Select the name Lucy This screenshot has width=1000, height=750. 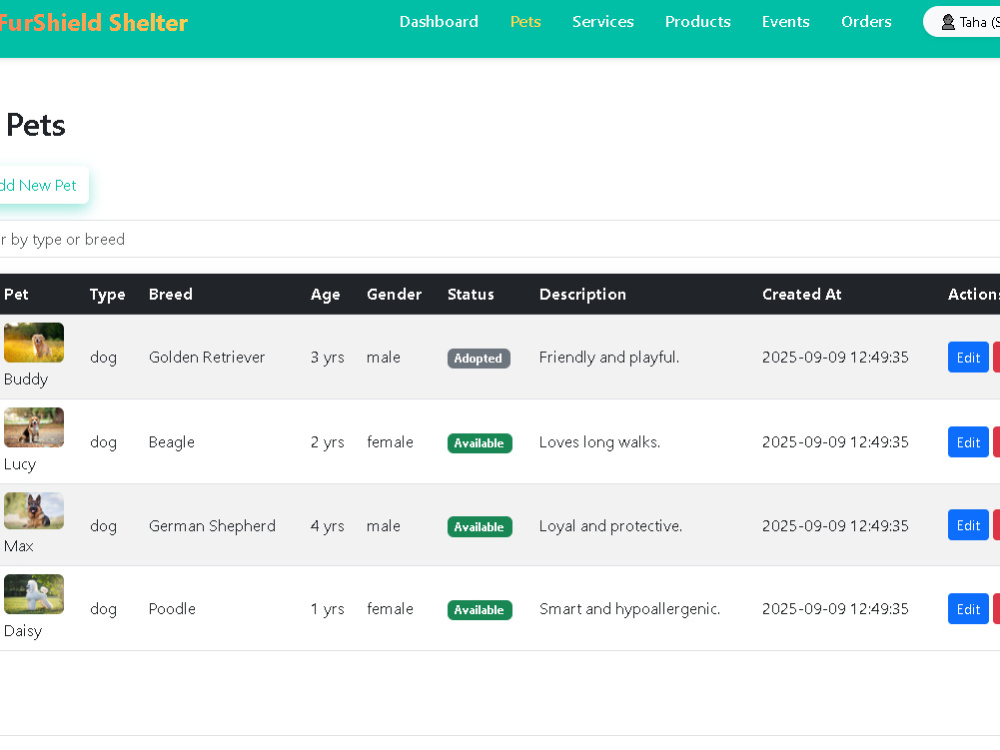pos(20,464)
